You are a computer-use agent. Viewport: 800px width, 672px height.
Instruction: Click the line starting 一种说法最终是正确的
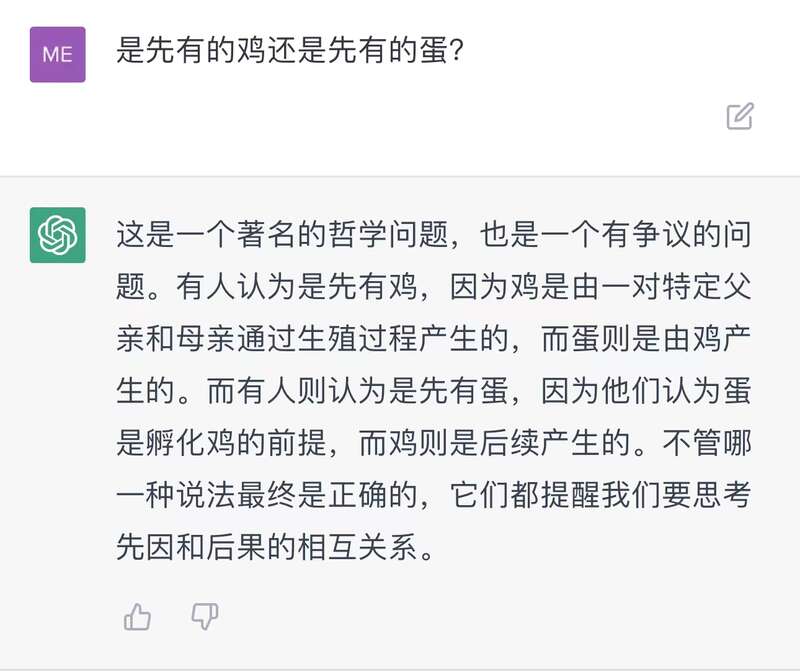[434, 495]
